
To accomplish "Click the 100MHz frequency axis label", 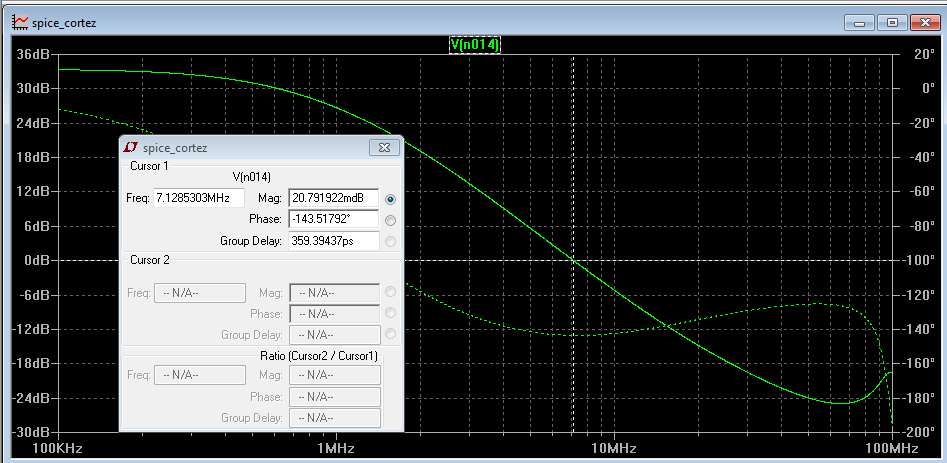I will click(892, 449).
